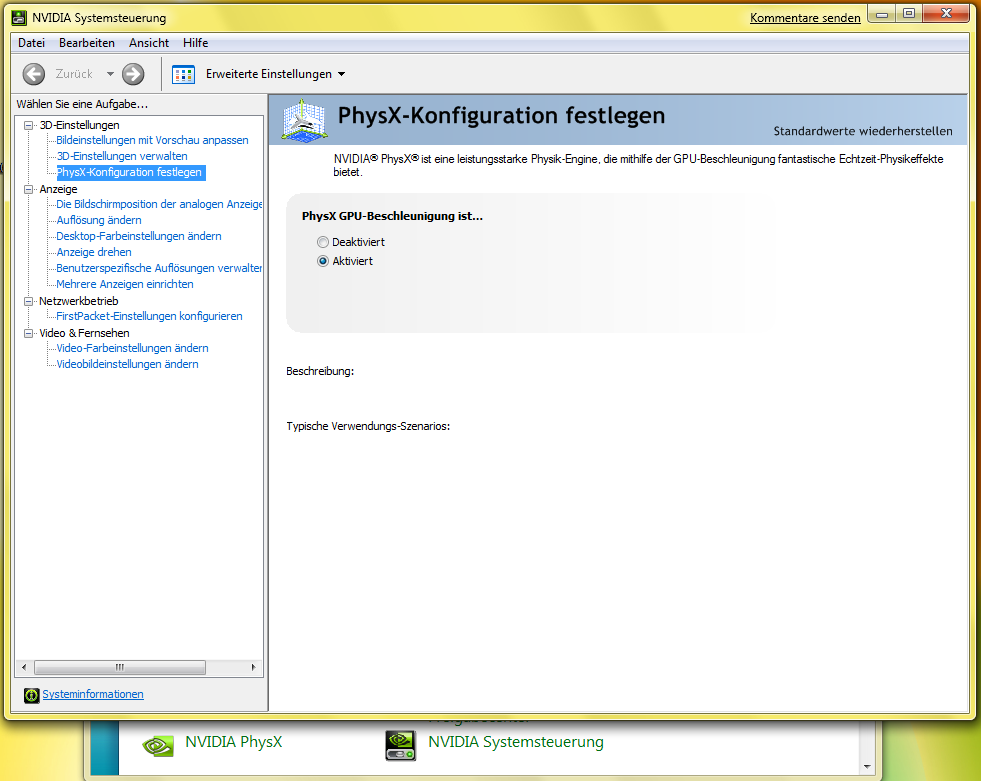Image resolution: width=981 pixels, height=781 pixels.
Task: Click the task pane scroll right arrow
Action: point(253,667)
